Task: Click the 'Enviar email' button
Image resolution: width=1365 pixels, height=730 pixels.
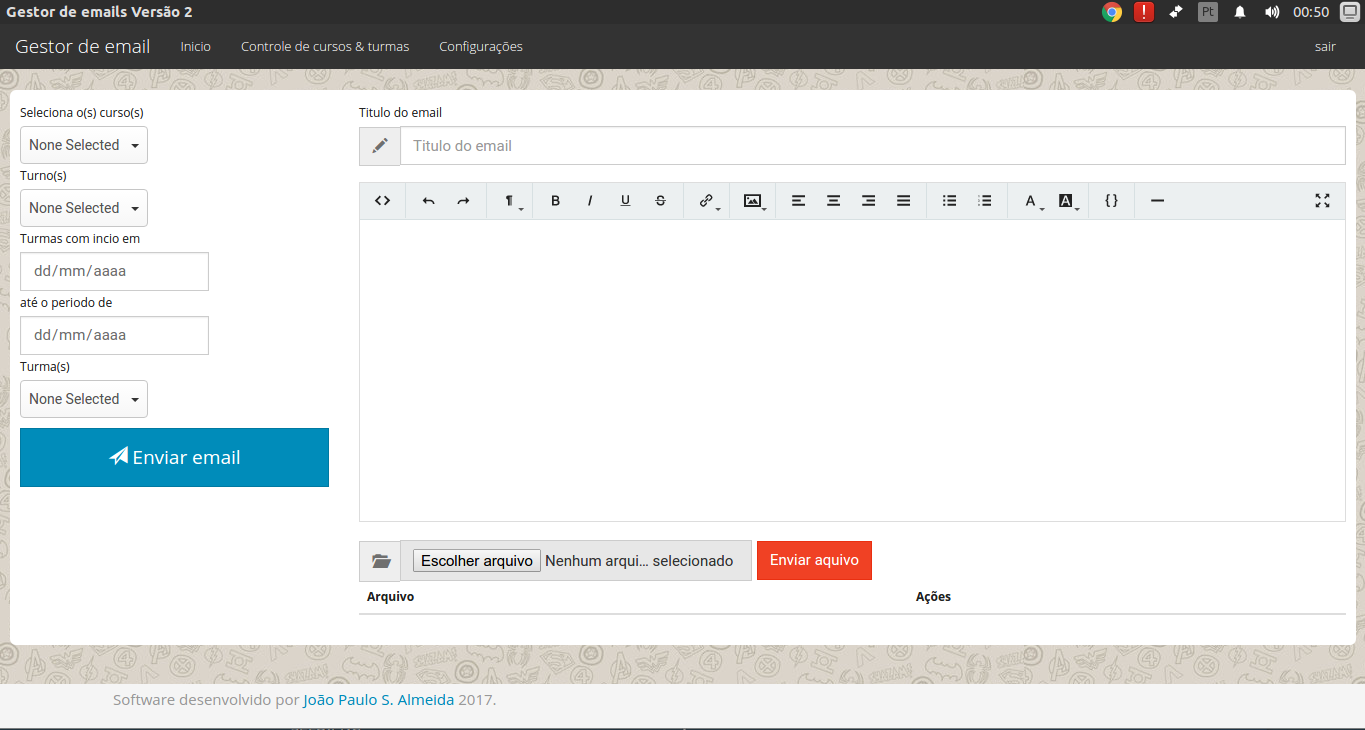Action: (x=174, y=457)
